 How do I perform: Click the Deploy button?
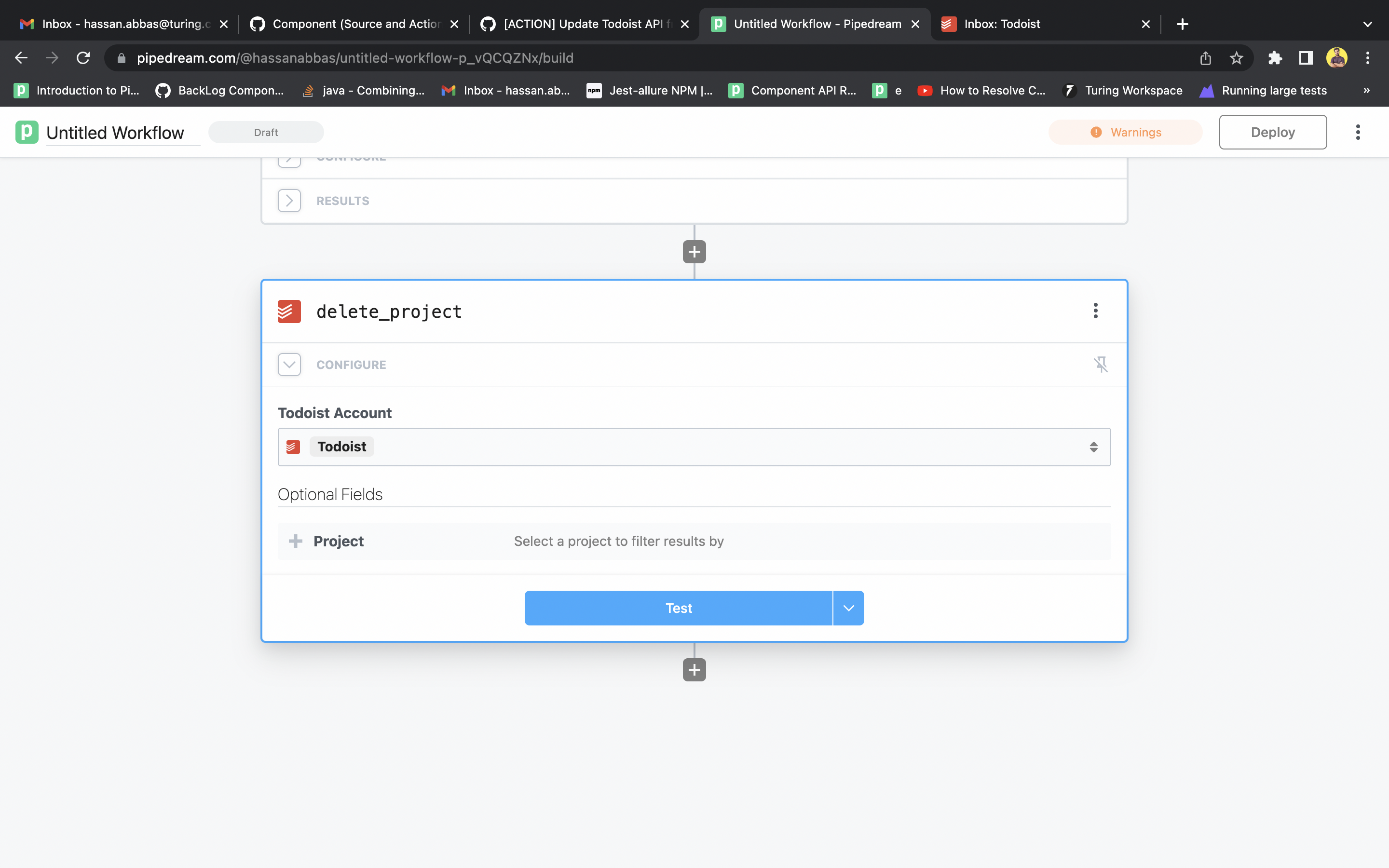pos(1272,132)
